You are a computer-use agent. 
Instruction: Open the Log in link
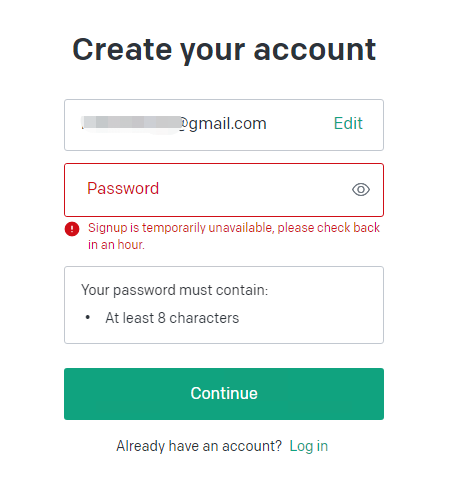pos(309,446)
